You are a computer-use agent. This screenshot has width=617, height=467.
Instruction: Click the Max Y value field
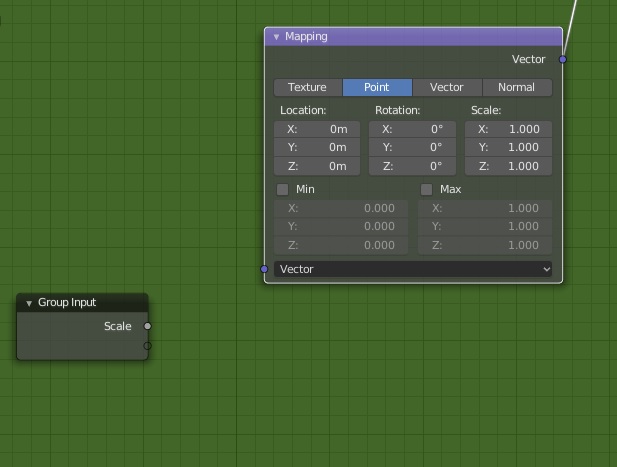pos(485,227)
